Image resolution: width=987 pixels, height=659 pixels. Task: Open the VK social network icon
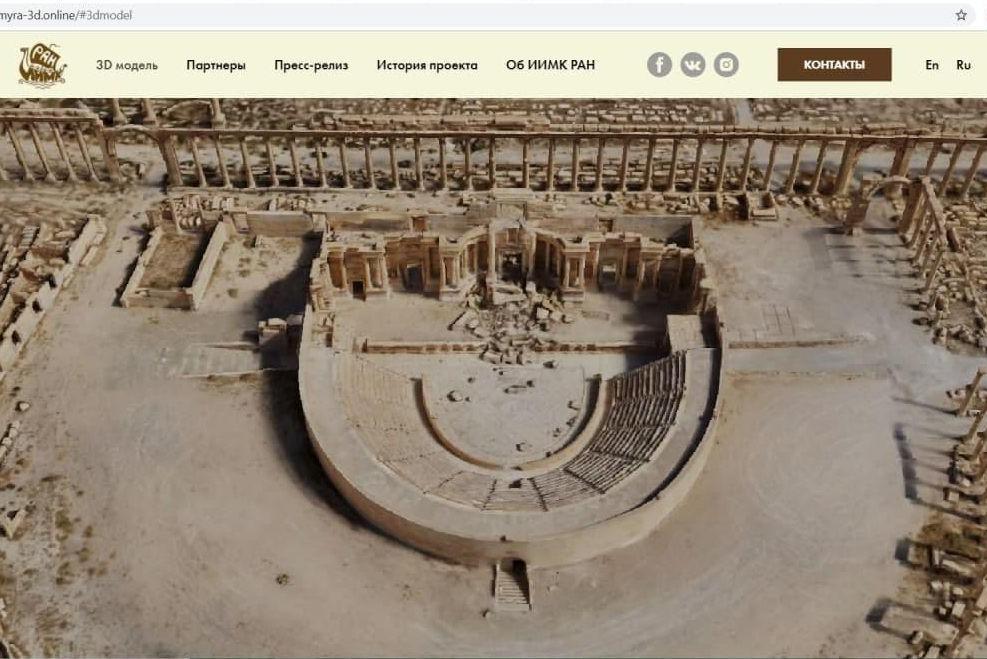coord(692,65)
